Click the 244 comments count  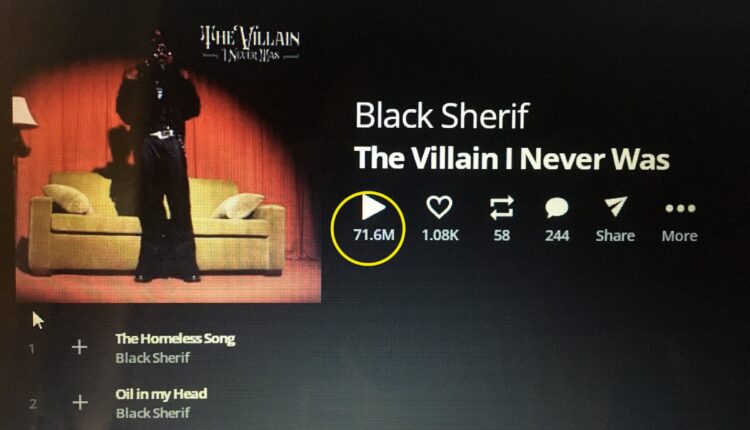click(557, 235)
